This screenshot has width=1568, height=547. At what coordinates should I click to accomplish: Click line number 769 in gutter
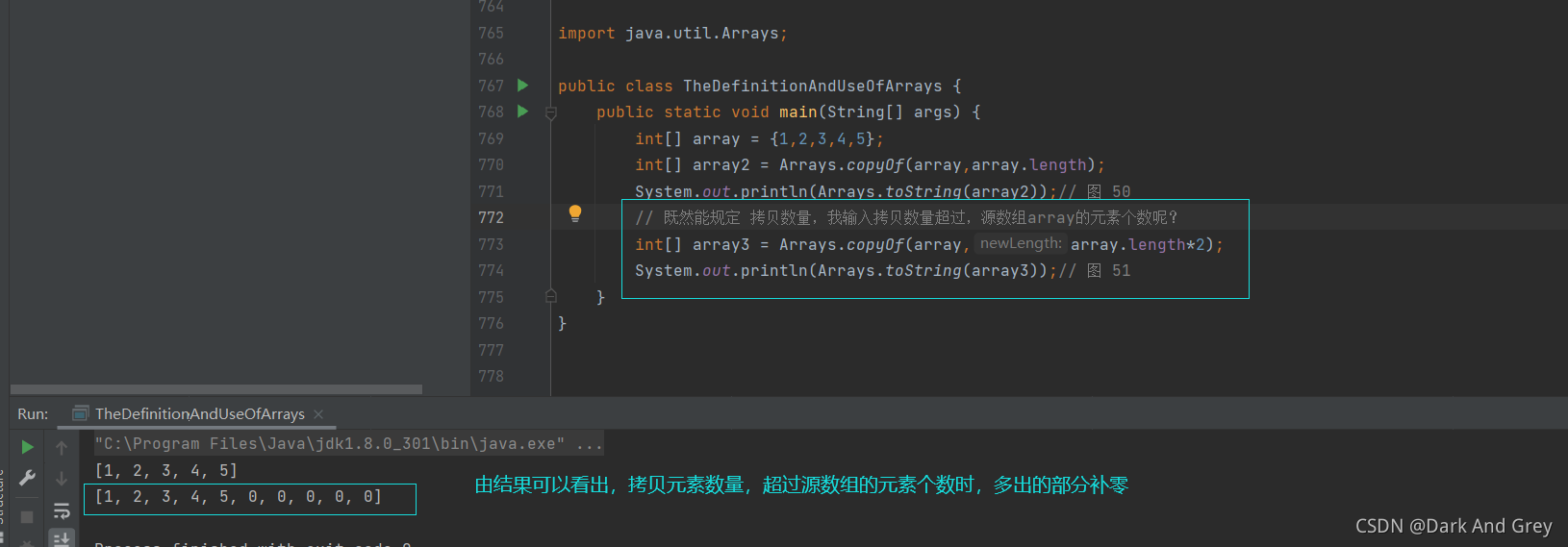coord(491,139)
